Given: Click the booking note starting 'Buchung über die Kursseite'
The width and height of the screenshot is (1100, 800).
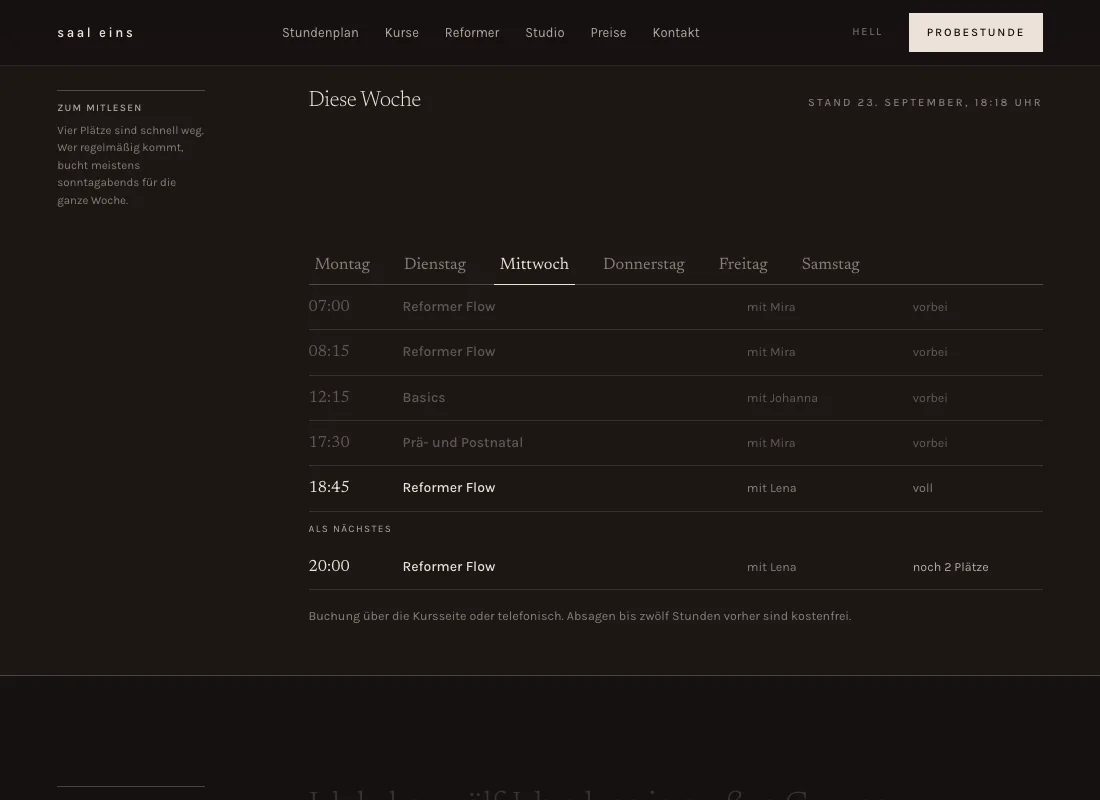Looking at the screenshot, I should coord(580,616).
